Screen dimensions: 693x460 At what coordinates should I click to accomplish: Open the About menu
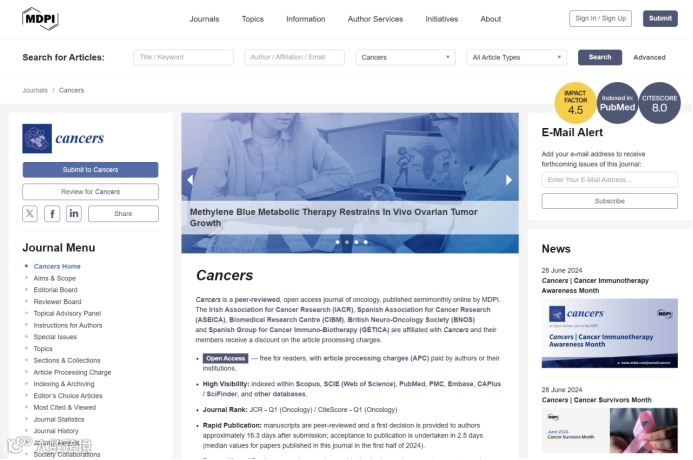tap(491, 19)
